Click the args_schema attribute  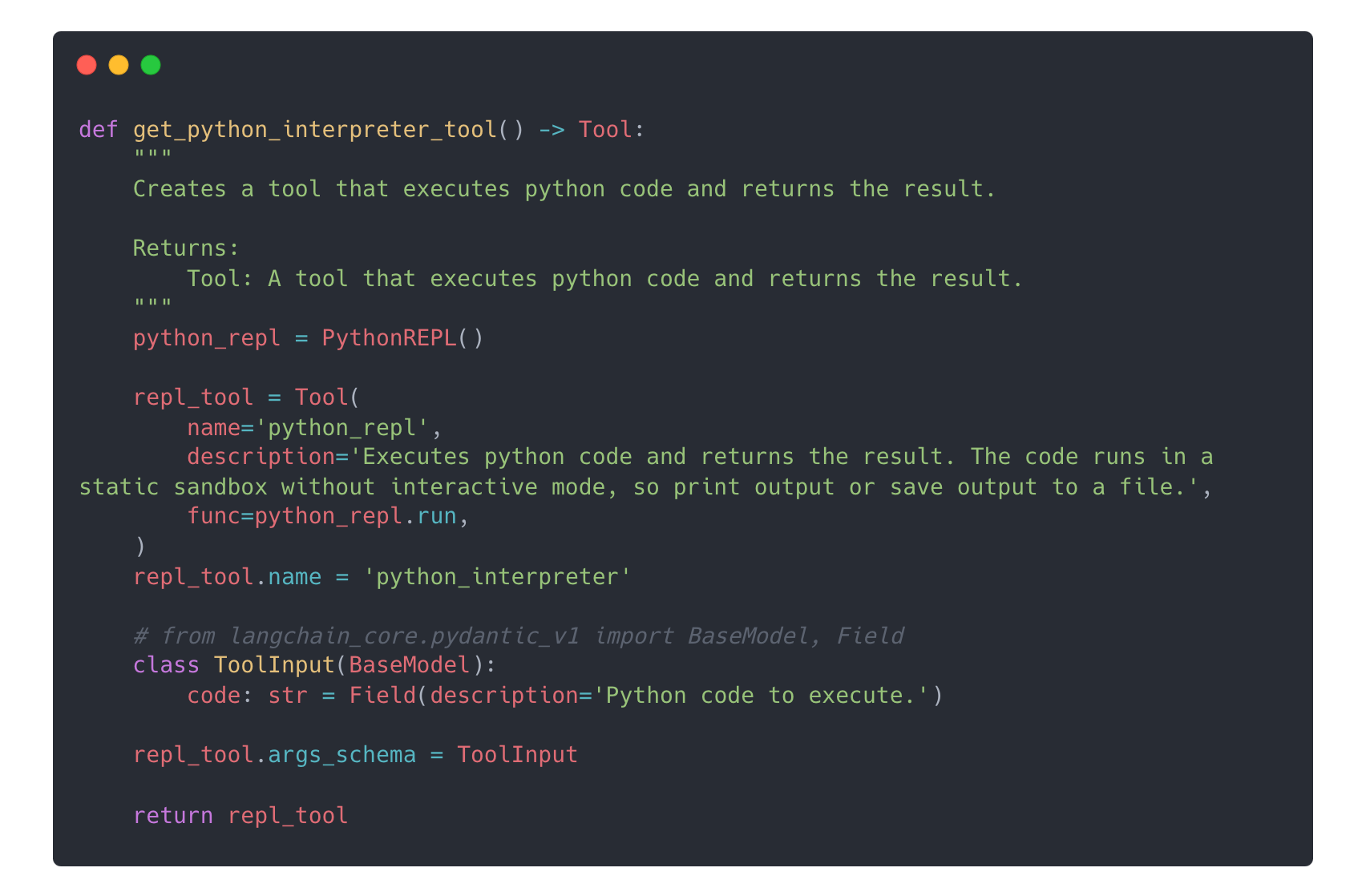pyautogui.click(x=341, y=755)
